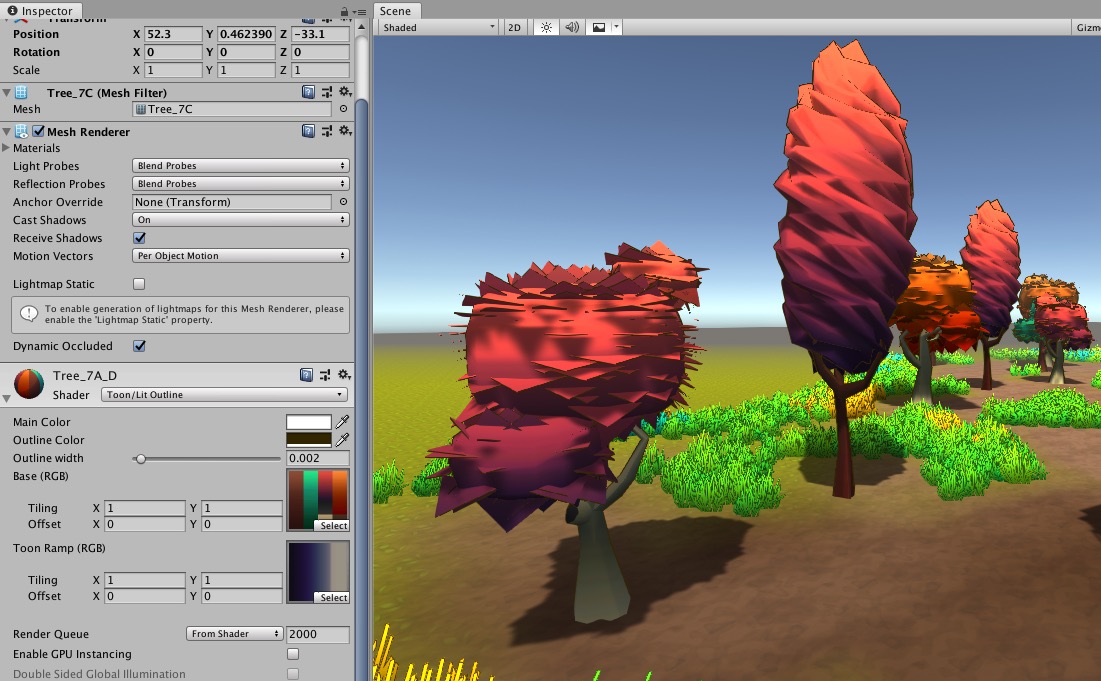Pick Outline Color with the eyedropper
Screen dimensions: 1101x681
click(342, 440)
